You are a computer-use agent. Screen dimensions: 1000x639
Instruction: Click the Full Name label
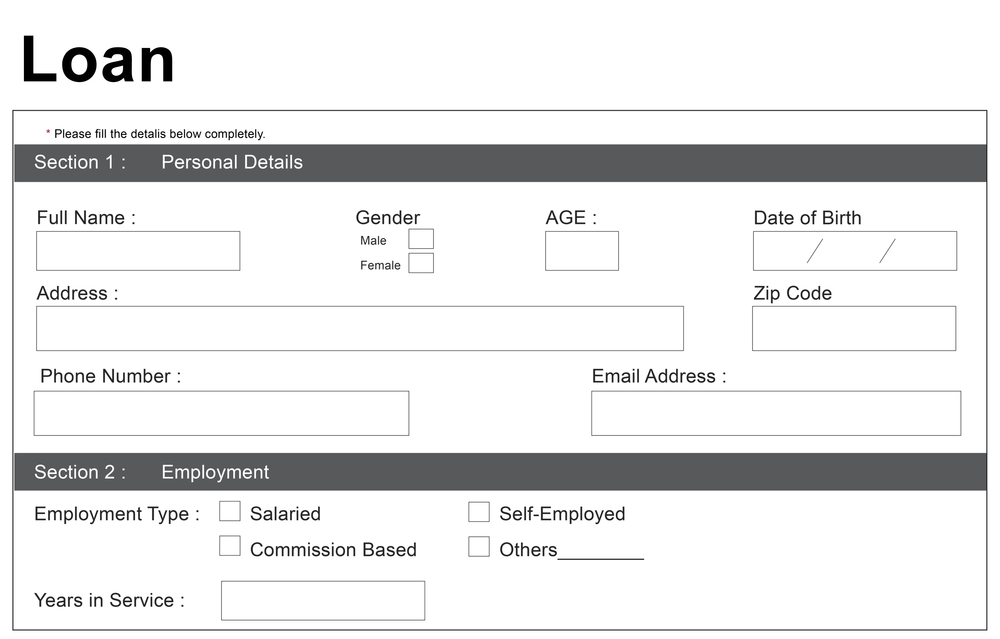pyautogui.click(x=86, y=217)
